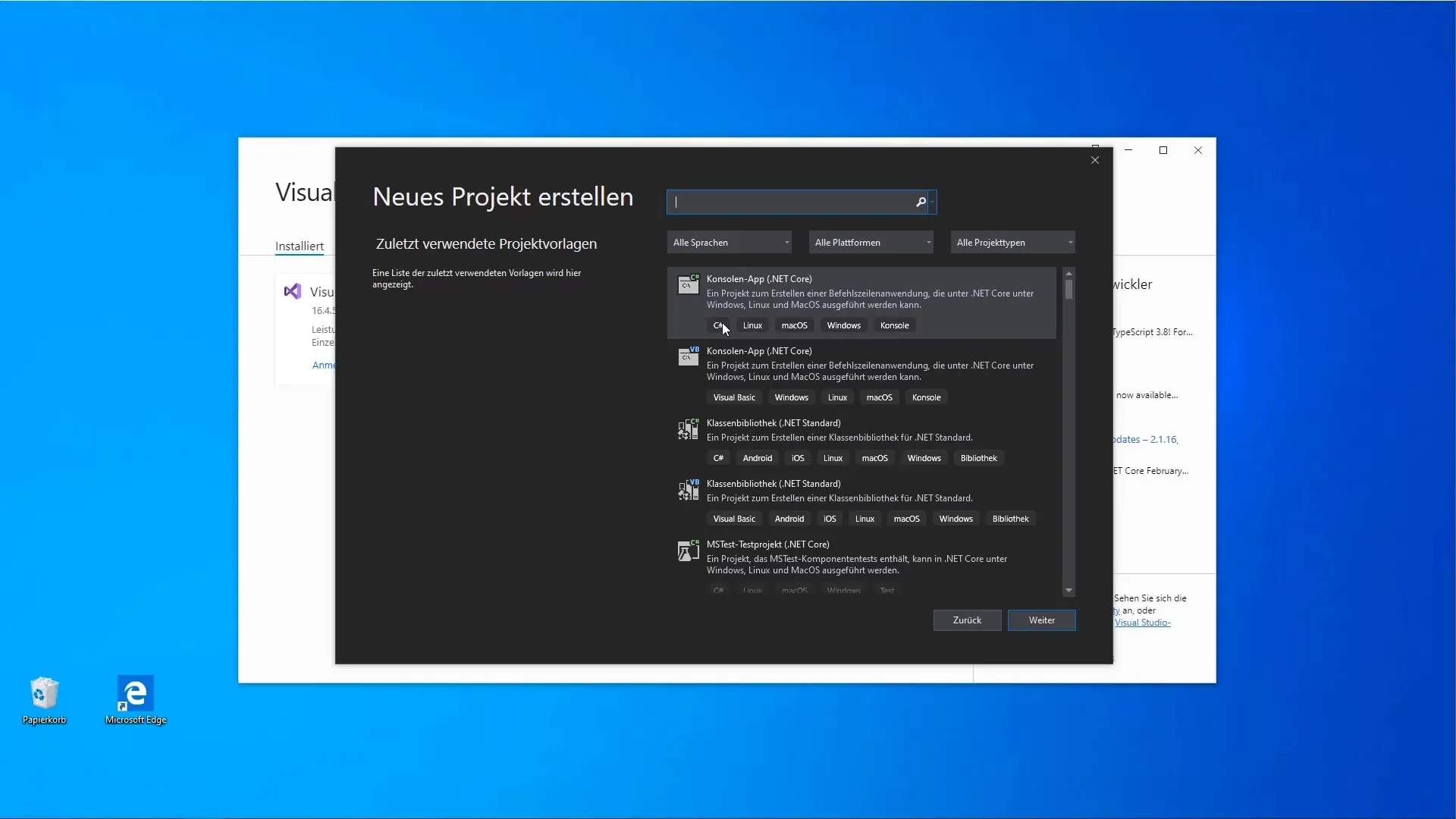This screenshot has height=819, width=1456.
Task: Click Konsole tag on C# Konsolen-App
Action: (x=894, y=325)
